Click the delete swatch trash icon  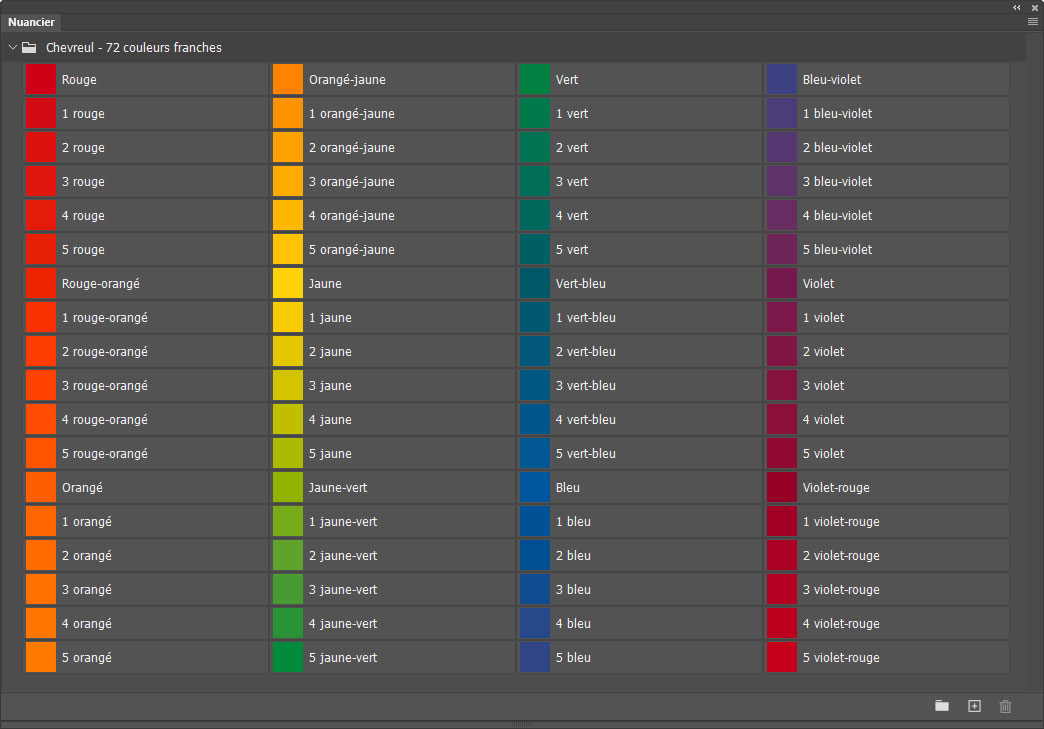pos(1005,706)
